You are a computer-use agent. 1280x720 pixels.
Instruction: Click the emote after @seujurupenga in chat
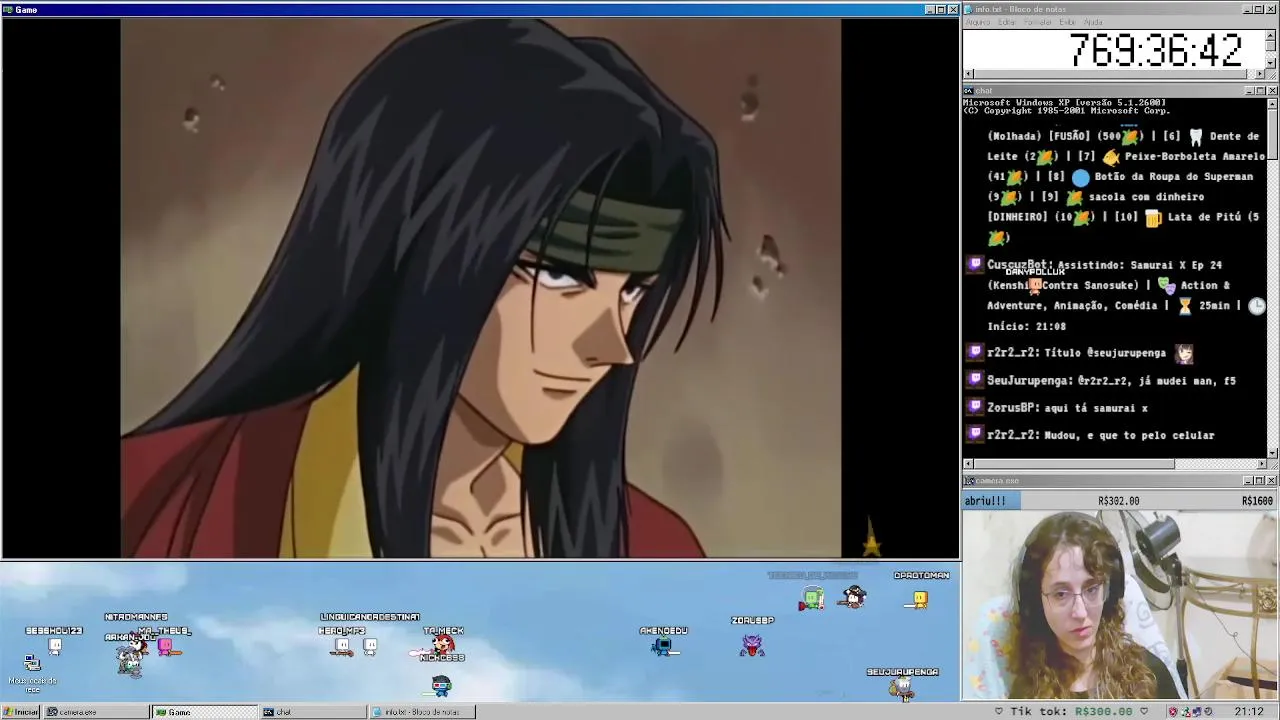(x=1184, y=353)
